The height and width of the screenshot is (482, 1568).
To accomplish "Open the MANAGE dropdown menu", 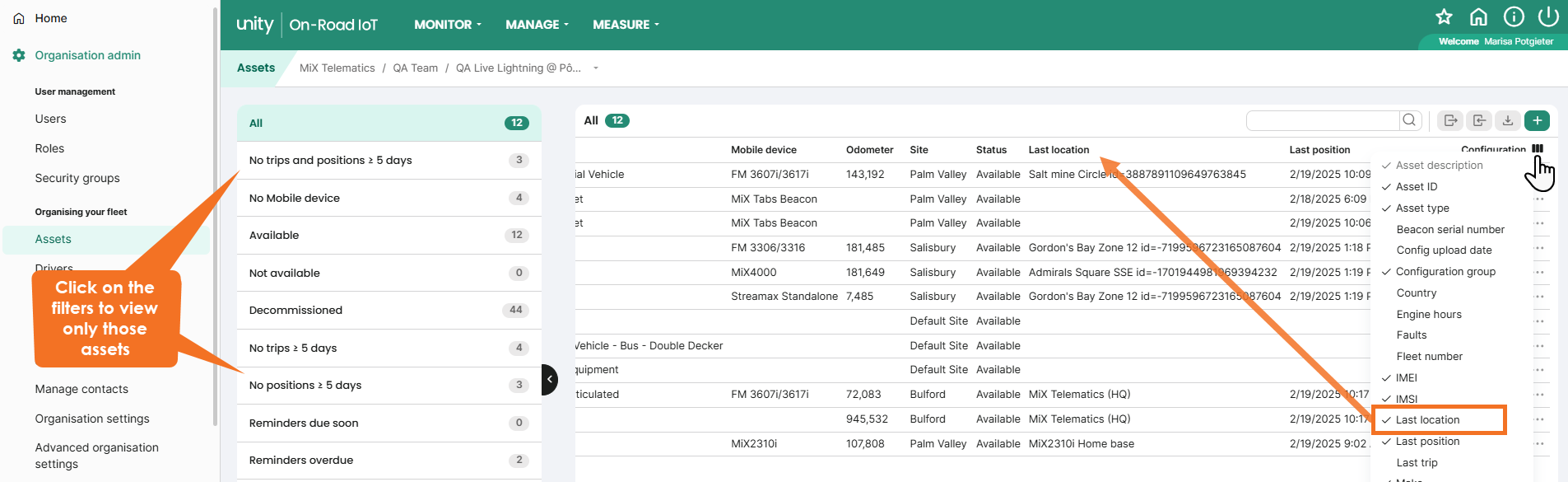I will [537, 25].
